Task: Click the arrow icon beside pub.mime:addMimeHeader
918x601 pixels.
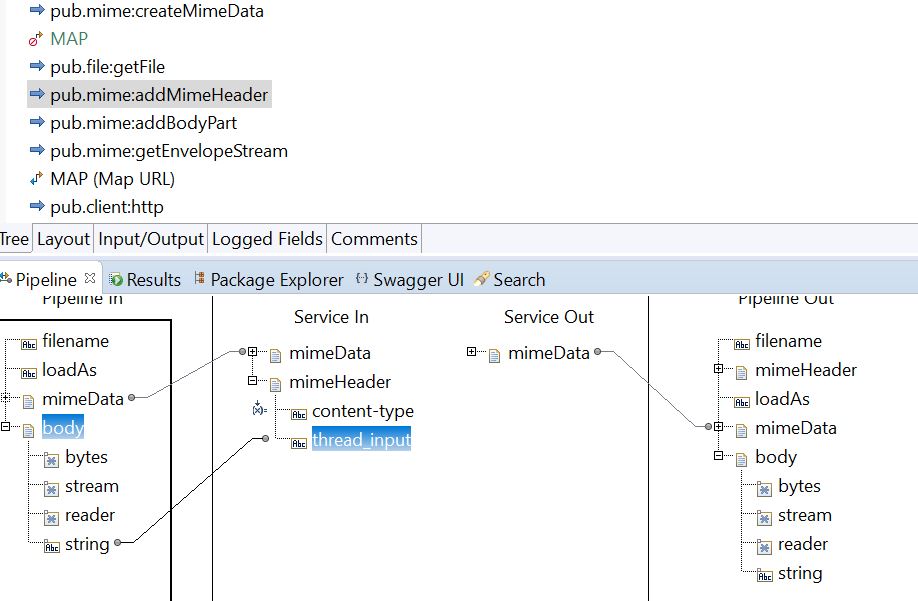Action: coord(37,94)
